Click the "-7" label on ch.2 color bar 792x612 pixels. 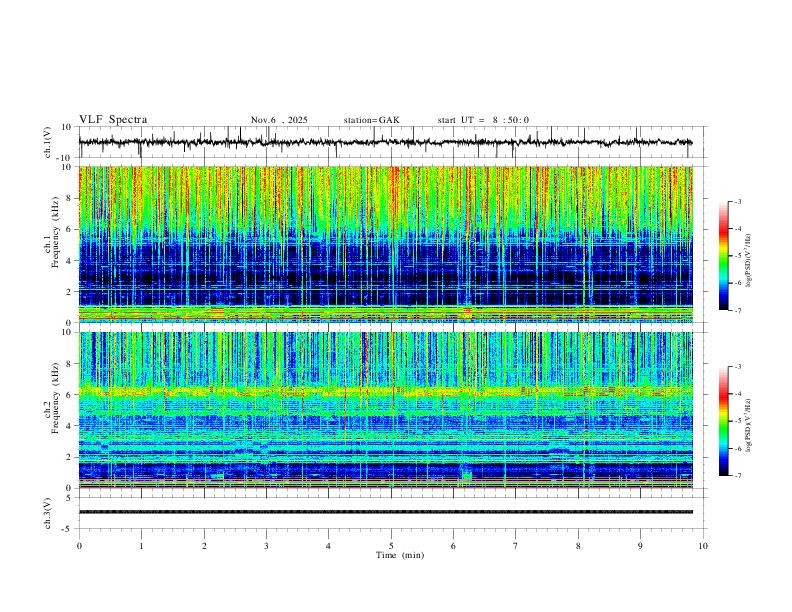tap(738, 476)
